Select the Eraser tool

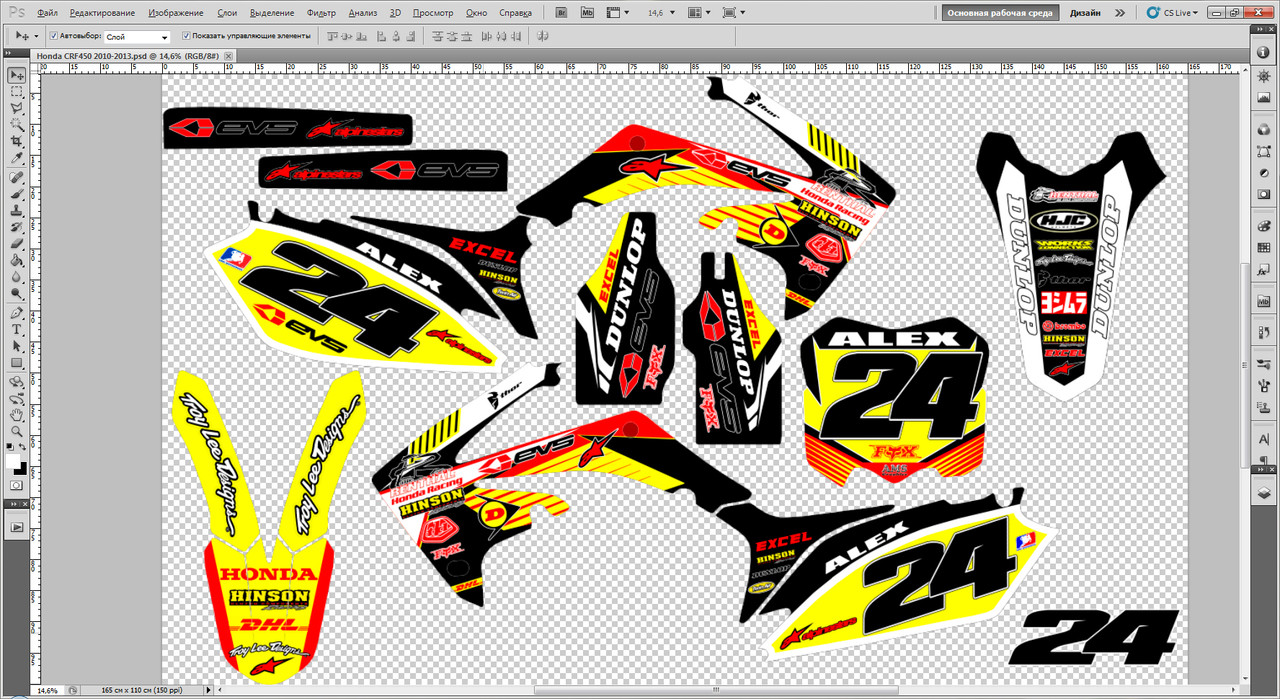tap(17, 244)
